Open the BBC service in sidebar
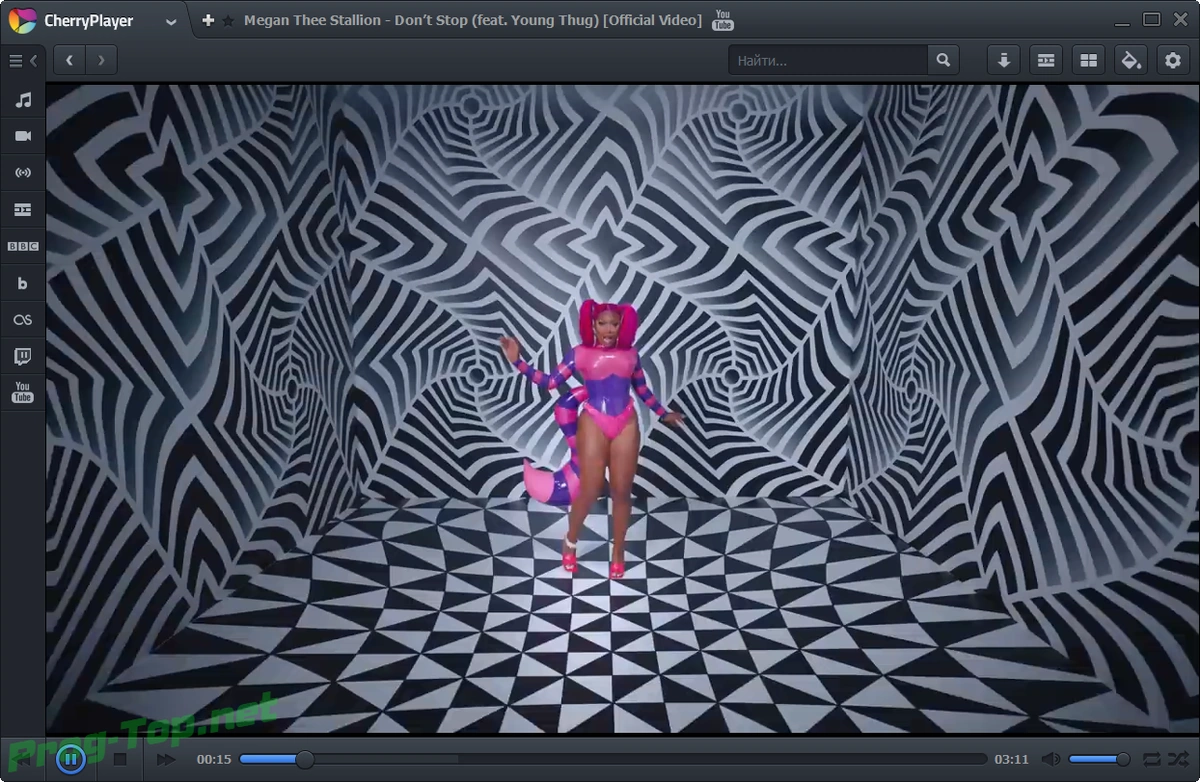This screenshot has width=1200, height=782. point(22,246)
